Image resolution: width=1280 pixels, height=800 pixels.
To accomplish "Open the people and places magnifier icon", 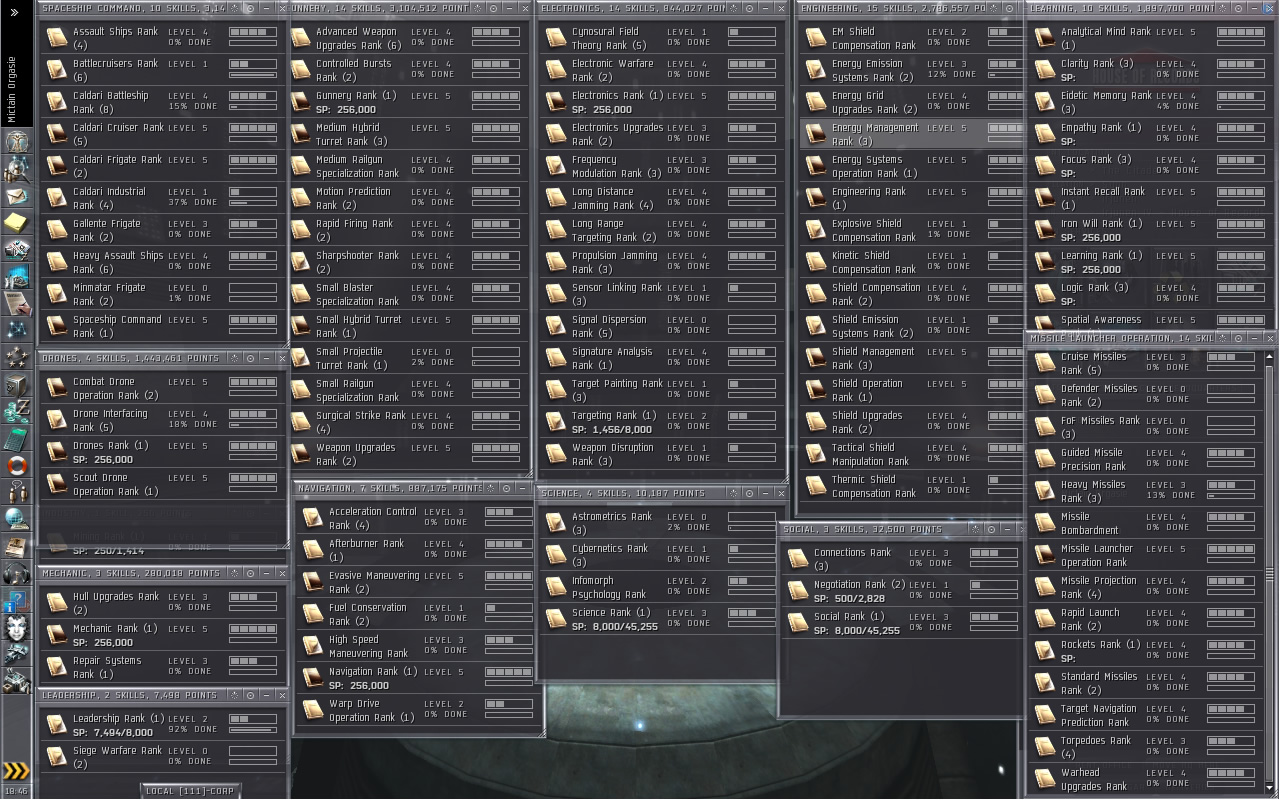I will (16, 168).
